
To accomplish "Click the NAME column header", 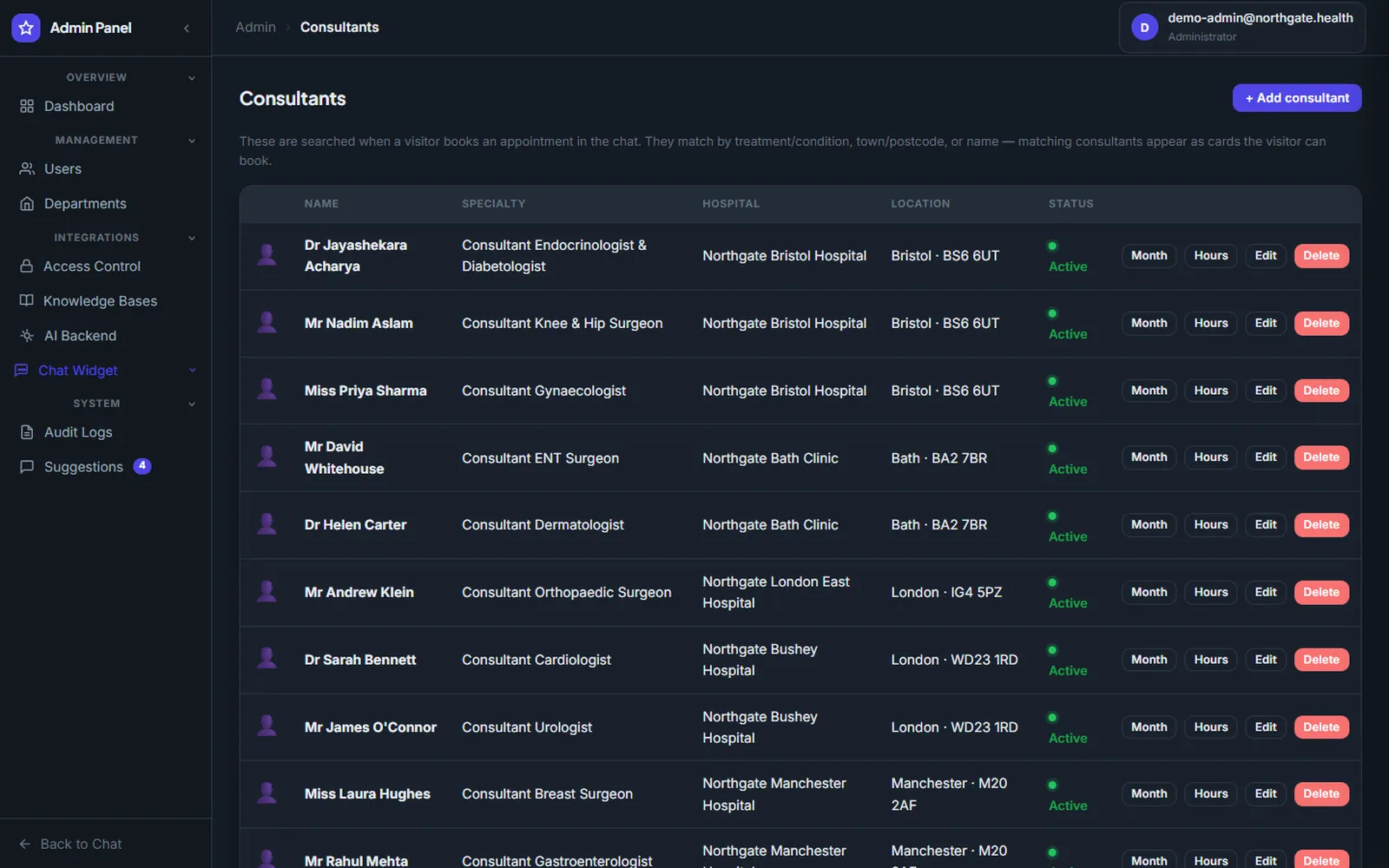I will tap(321, 203).
